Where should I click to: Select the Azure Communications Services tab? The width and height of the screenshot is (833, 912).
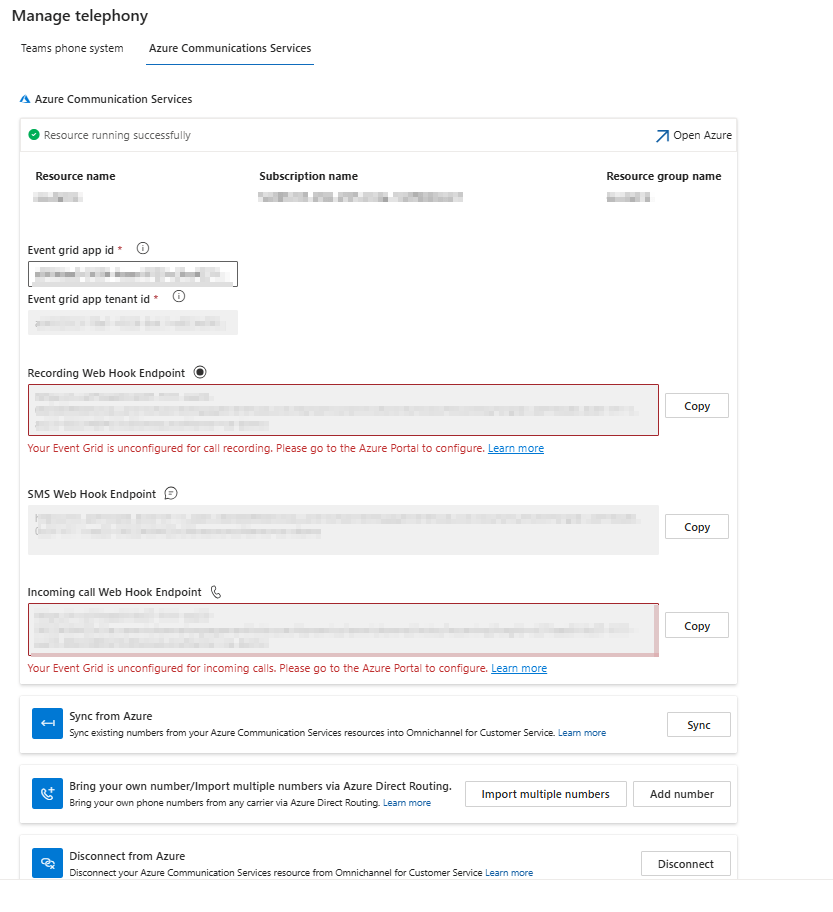(x=230, y=48)
